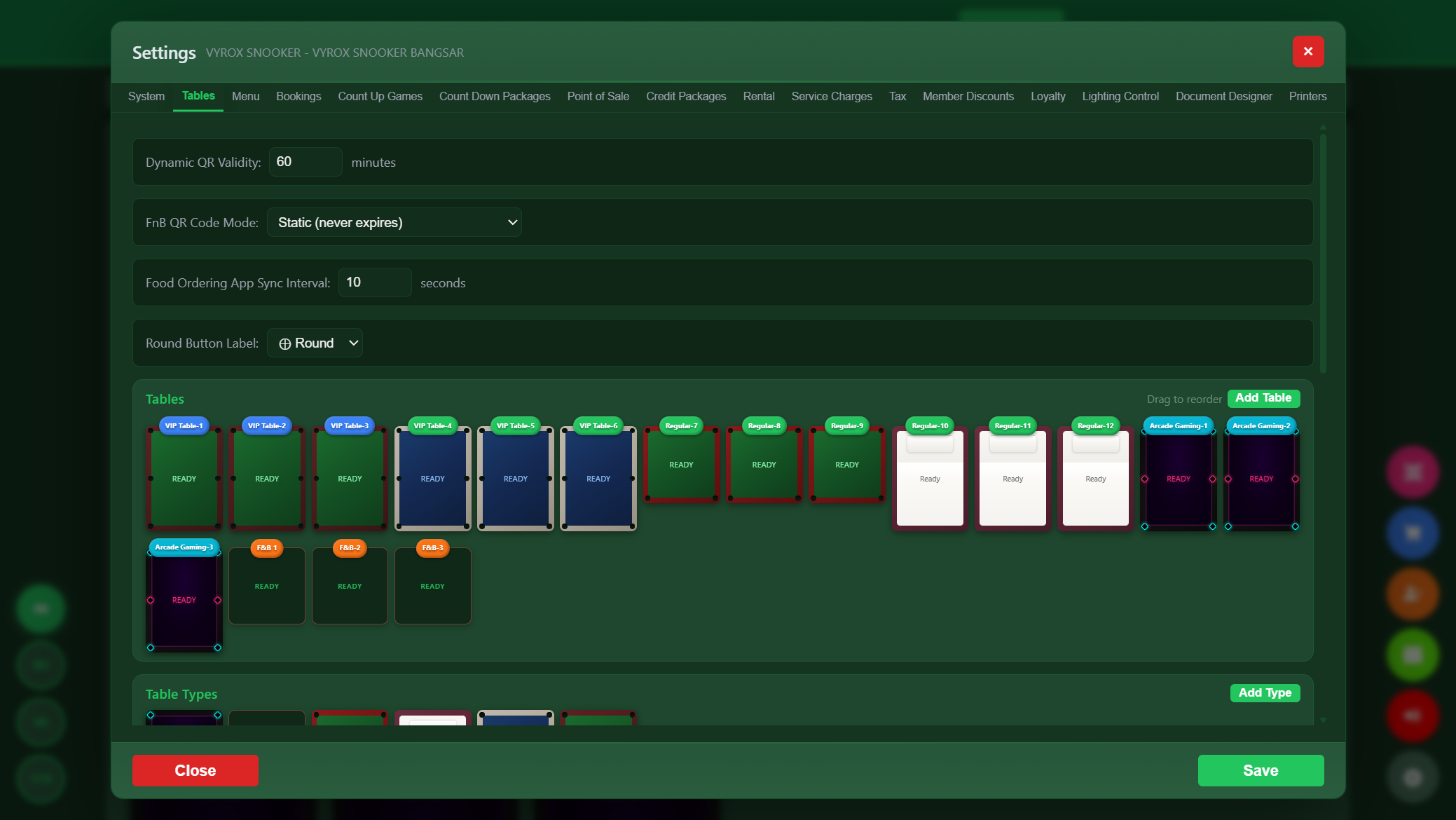Click pink round icon behind dialog
This screenshot has width=1456, height=820.
click(x=1413, y=472)
